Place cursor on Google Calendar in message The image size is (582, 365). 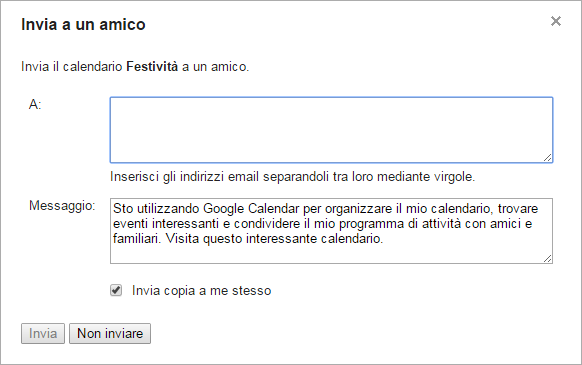point(251,208)
